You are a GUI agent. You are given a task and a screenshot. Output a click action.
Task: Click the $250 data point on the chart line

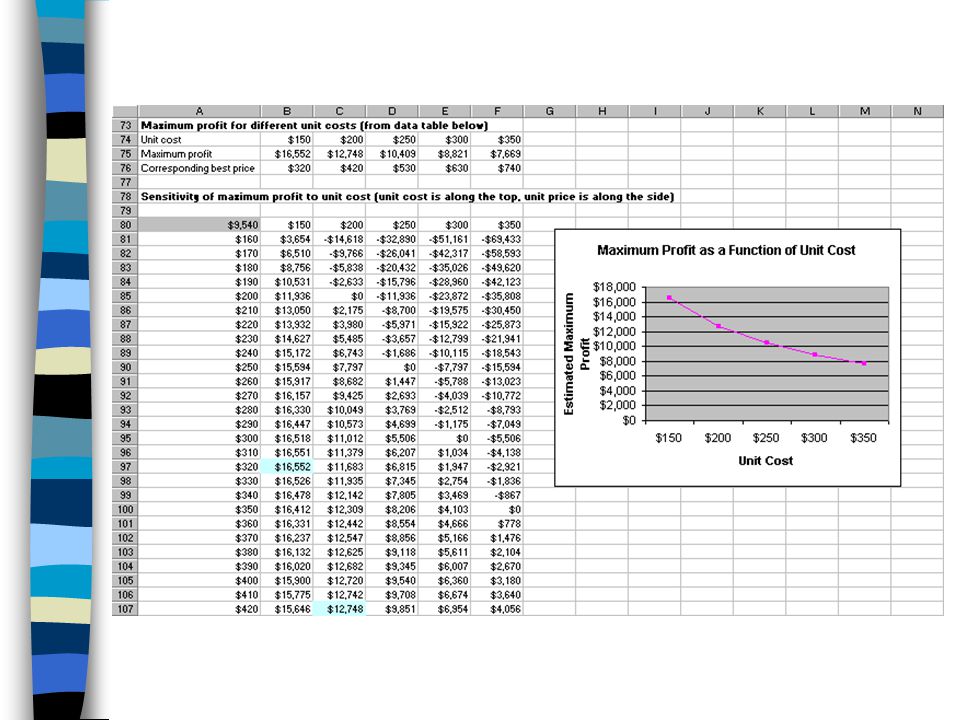(767, 342)
